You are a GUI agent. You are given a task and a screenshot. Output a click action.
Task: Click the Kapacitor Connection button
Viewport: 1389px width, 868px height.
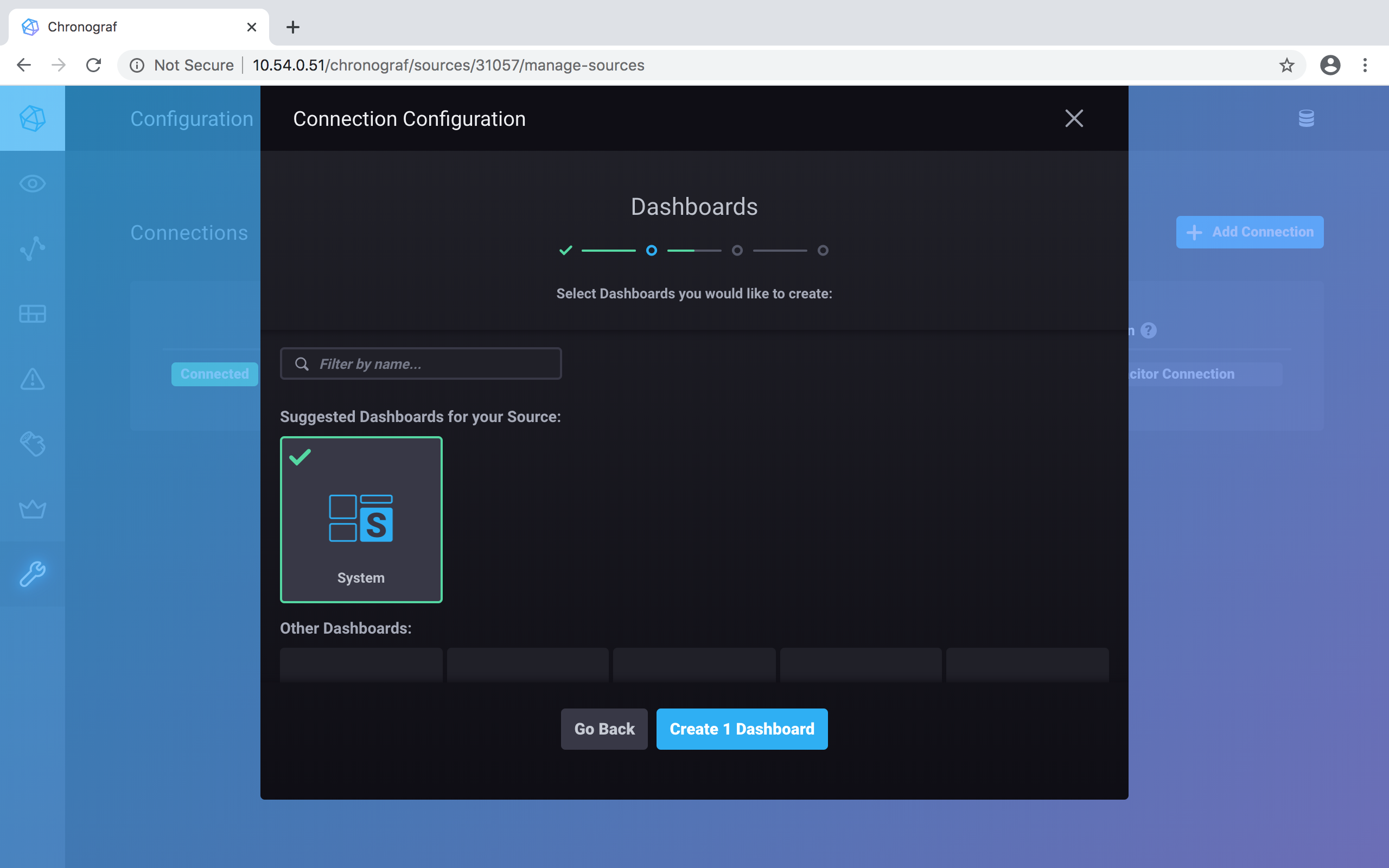(x=1204, y=374)
